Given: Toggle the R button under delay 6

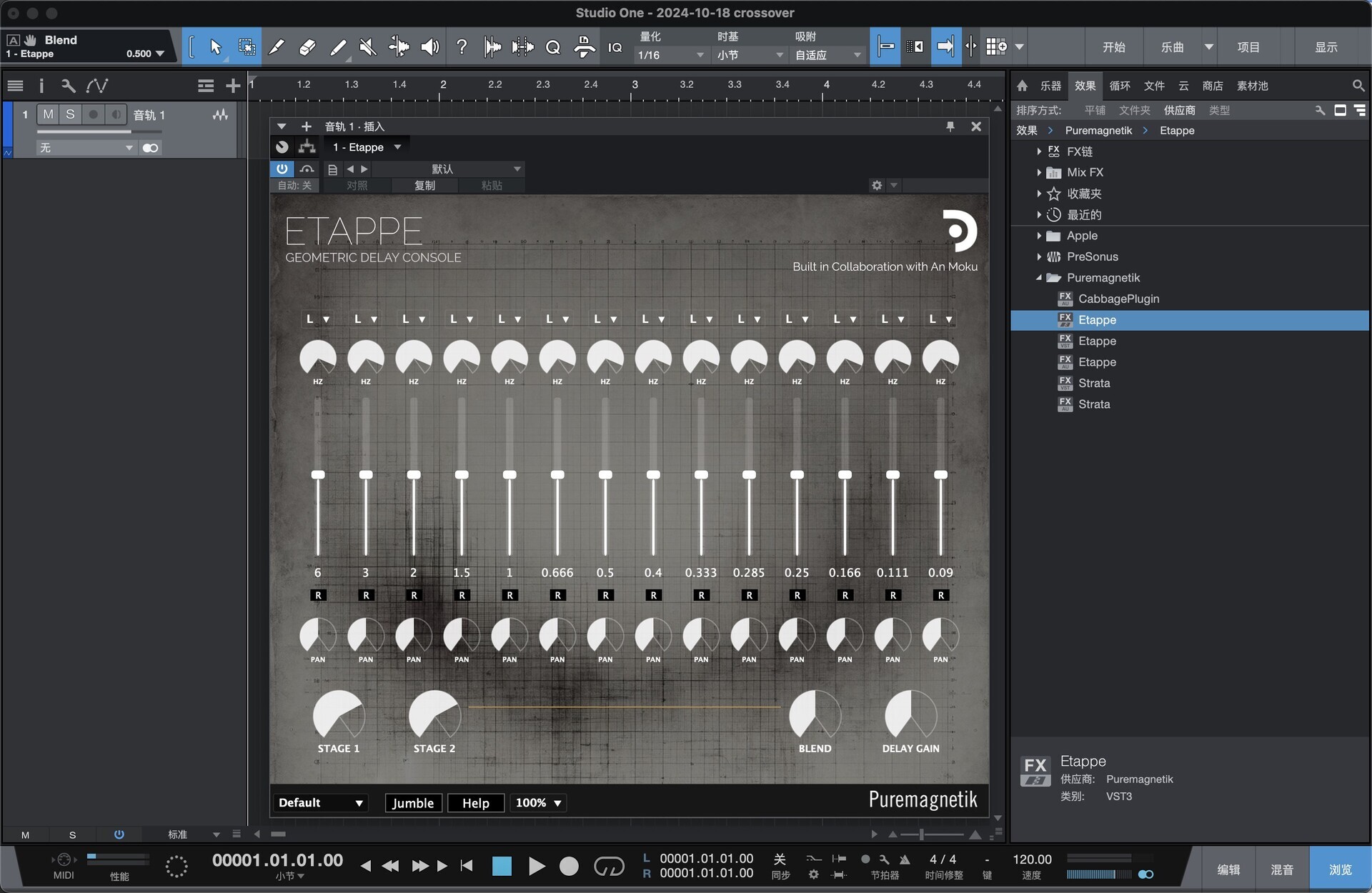Looking at the screenshot, I should pyautogui.click(x=318, y=596).
